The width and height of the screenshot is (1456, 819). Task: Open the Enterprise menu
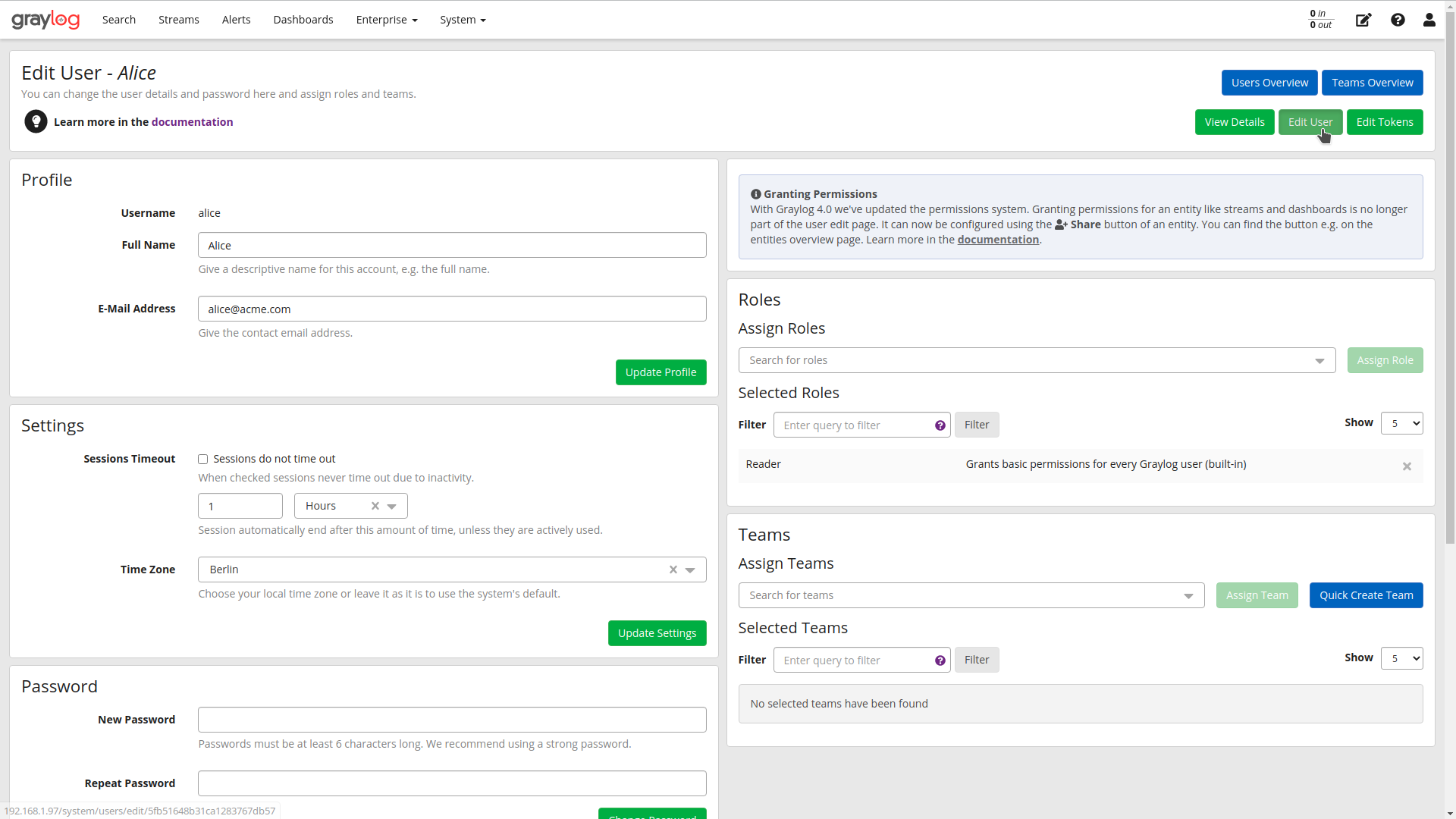pyautogui.click(x=386, y=20)
